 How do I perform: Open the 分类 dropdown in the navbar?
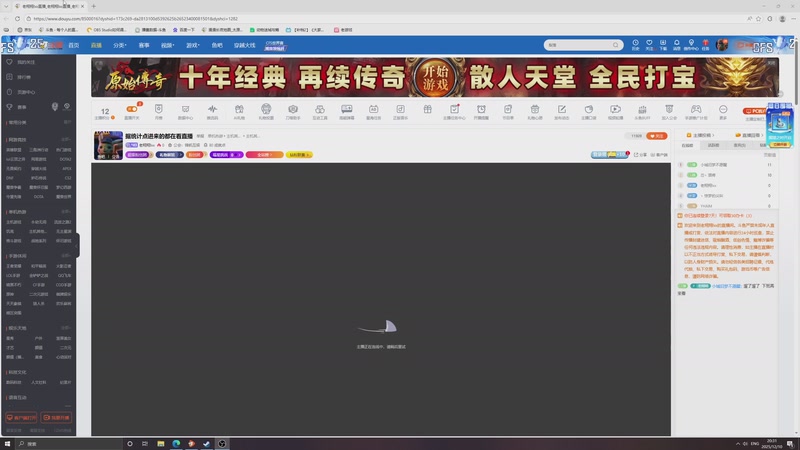point(119,45)
